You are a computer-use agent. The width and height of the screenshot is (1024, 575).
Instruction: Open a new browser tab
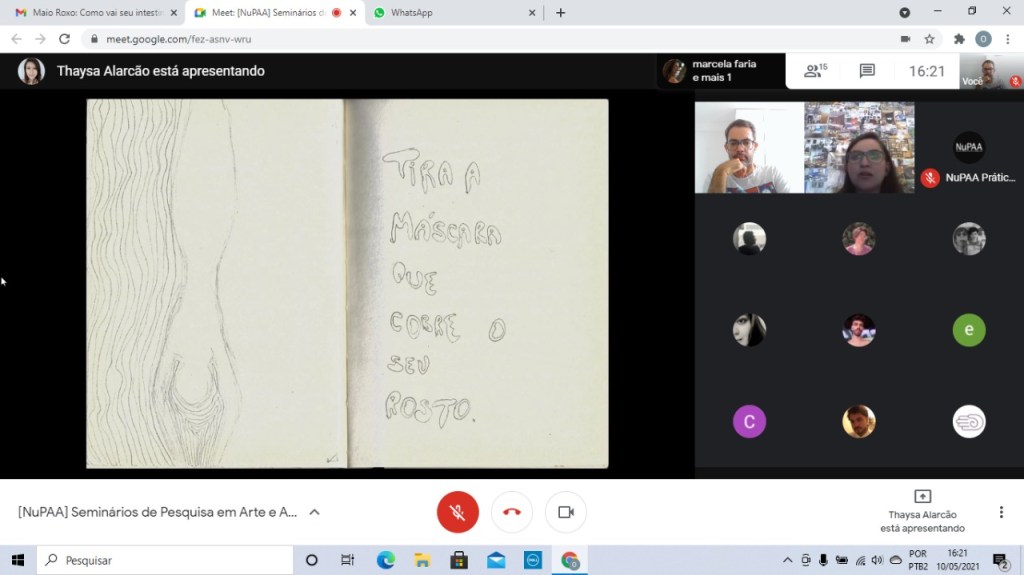pyautogui.click(x=560, y=13)
